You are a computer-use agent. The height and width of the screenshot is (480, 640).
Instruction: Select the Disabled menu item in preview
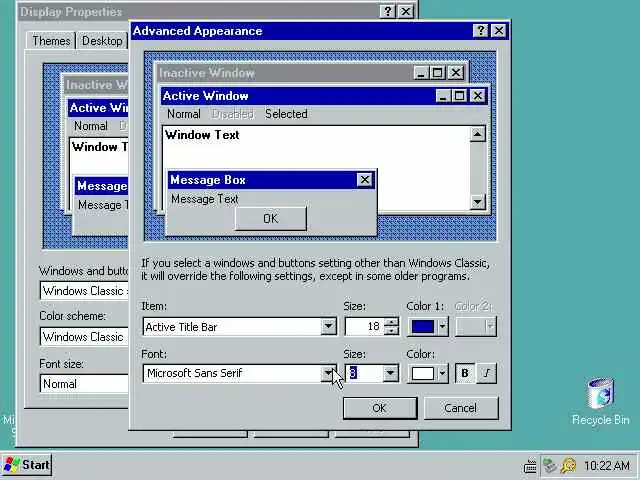point(233,114)
